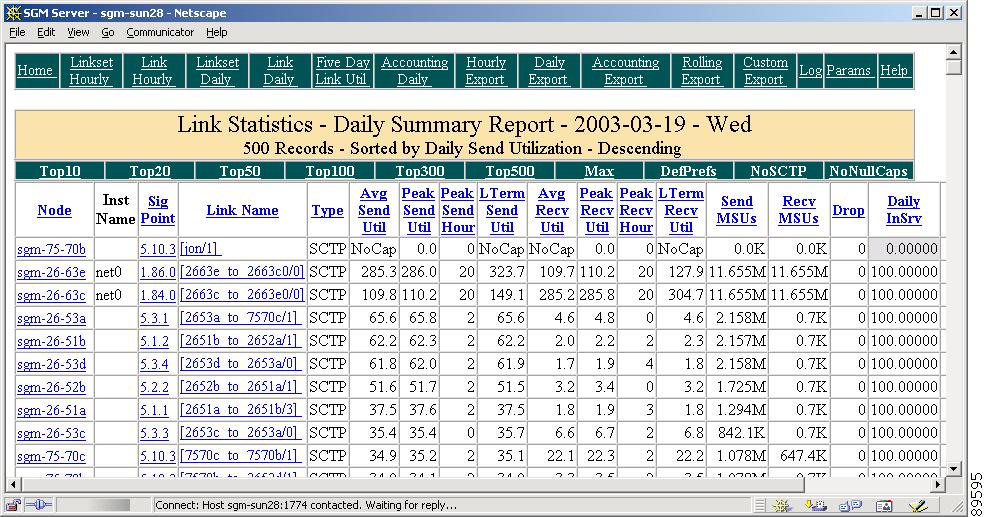Click the security padlock icon in status bar
The image size is (986, 517).
14,505
